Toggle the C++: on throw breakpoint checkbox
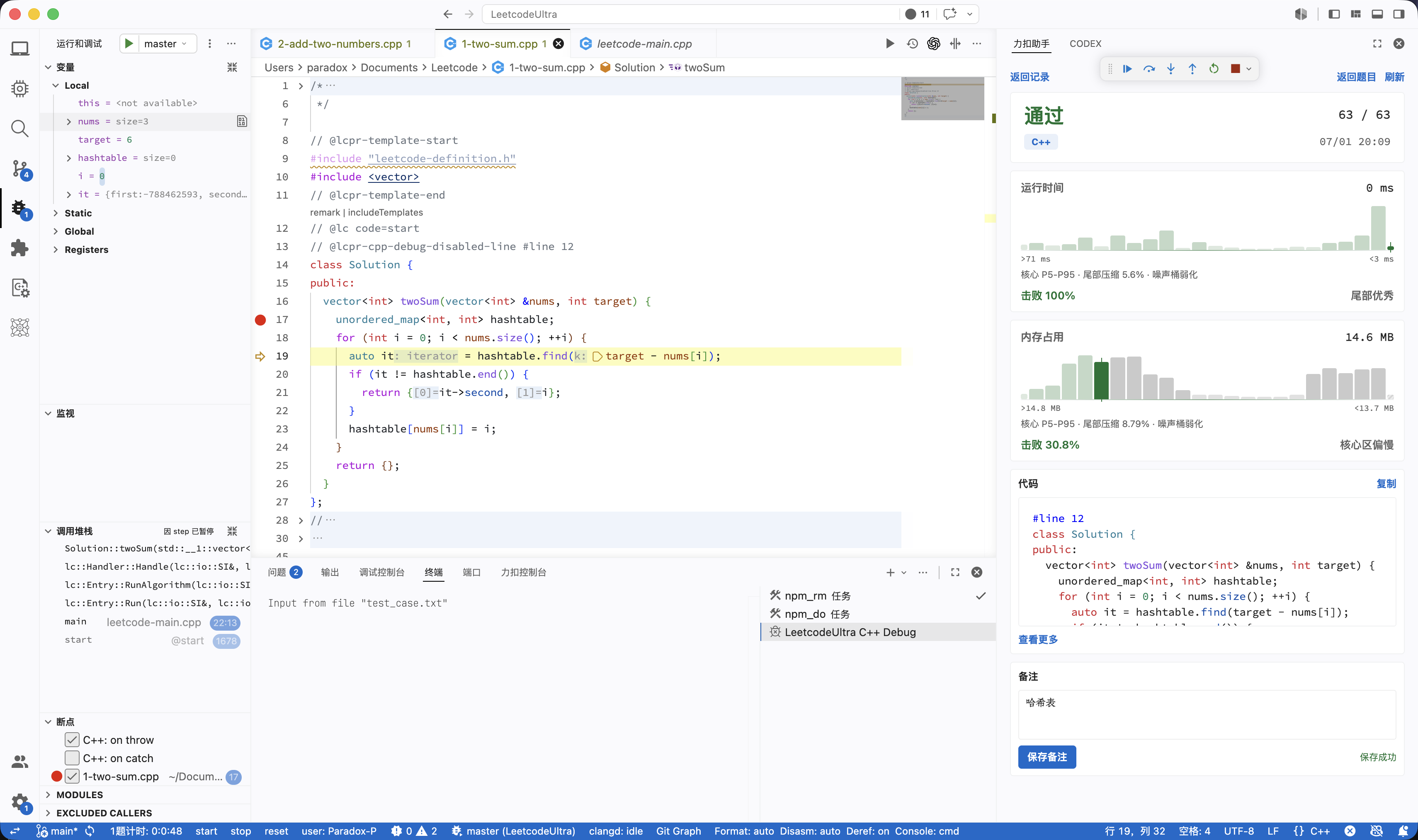The height and width of the screenshot is (840, 1418). pyautogui.click(x=72, y=740)
